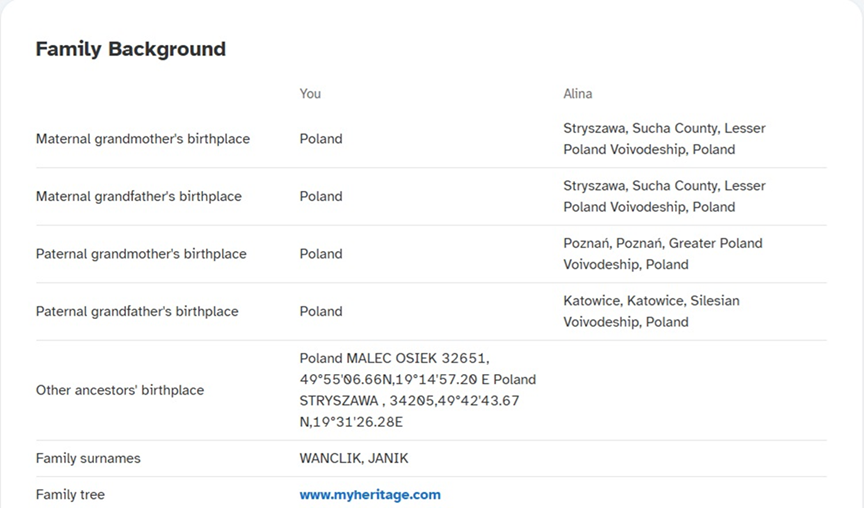Image resolution: width=864 pixels, height=508 pixels.
Task: Click Alina's Katowice, Silesian Voivodeship entry
Action: click(x=651, y=311)
